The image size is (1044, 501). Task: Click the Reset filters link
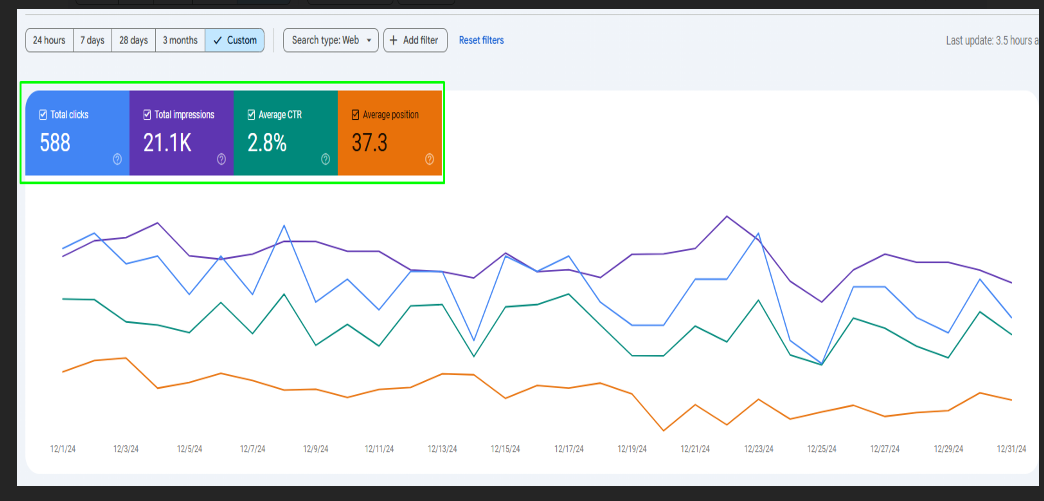[481, 40]
